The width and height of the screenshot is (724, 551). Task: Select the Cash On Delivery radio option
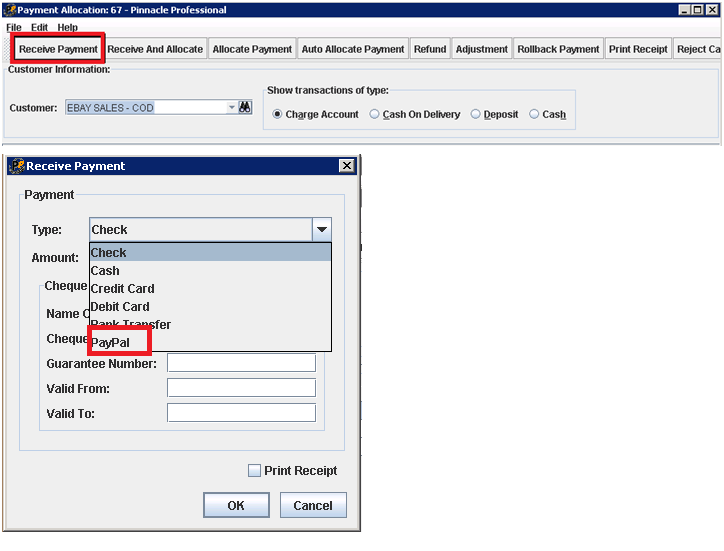(x=375, y=114)
